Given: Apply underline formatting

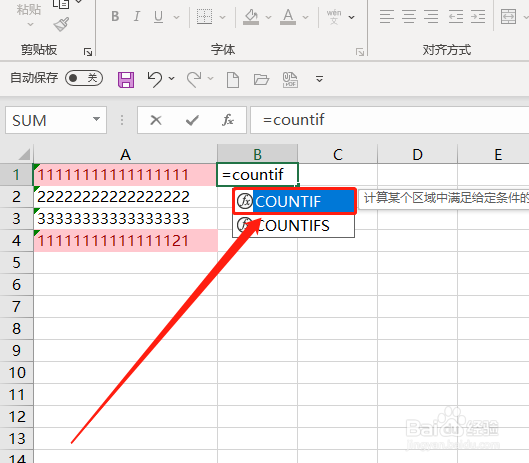Looking at the screenshot, I should point(158,16).
